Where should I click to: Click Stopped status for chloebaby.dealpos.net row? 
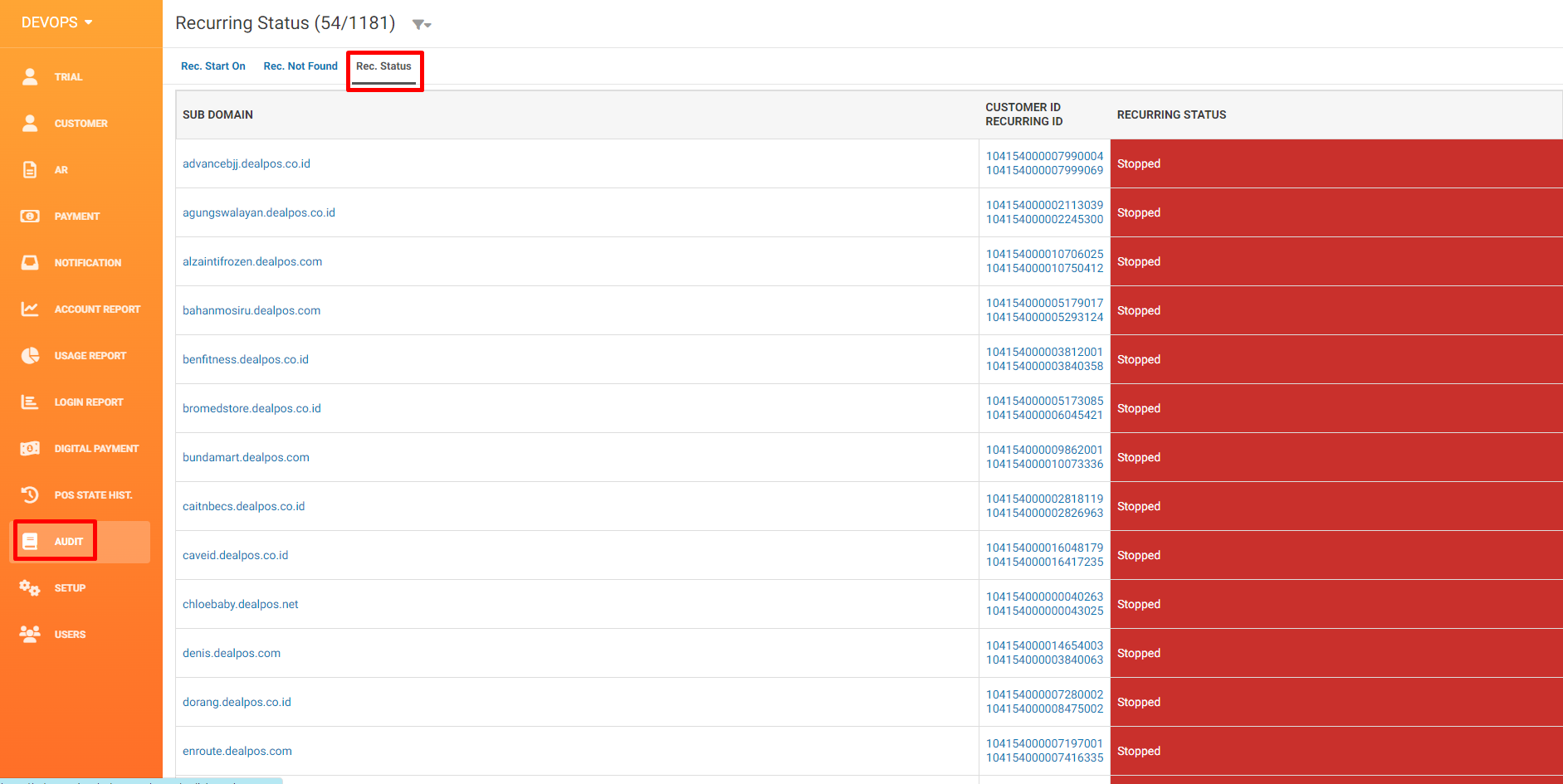point(1139,605)
